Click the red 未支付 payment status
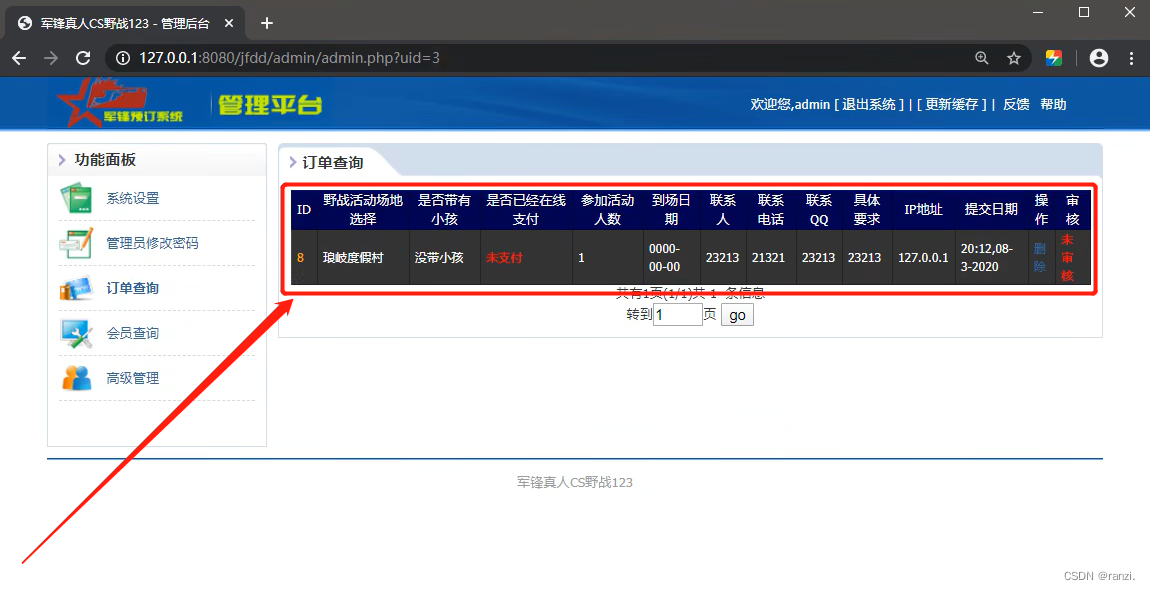 click(x=504, y=258)
